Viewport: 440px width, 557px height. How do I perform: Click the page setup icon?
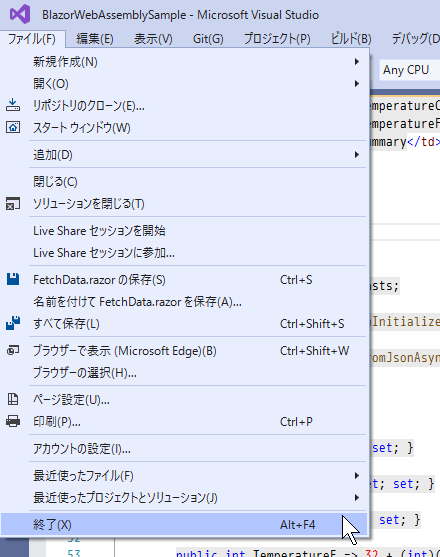point(13,399)
